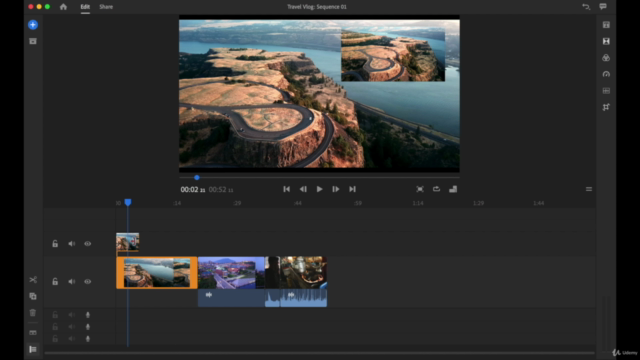Open the monitor options menu icon
Screen dimensions: 640x360
589,189
